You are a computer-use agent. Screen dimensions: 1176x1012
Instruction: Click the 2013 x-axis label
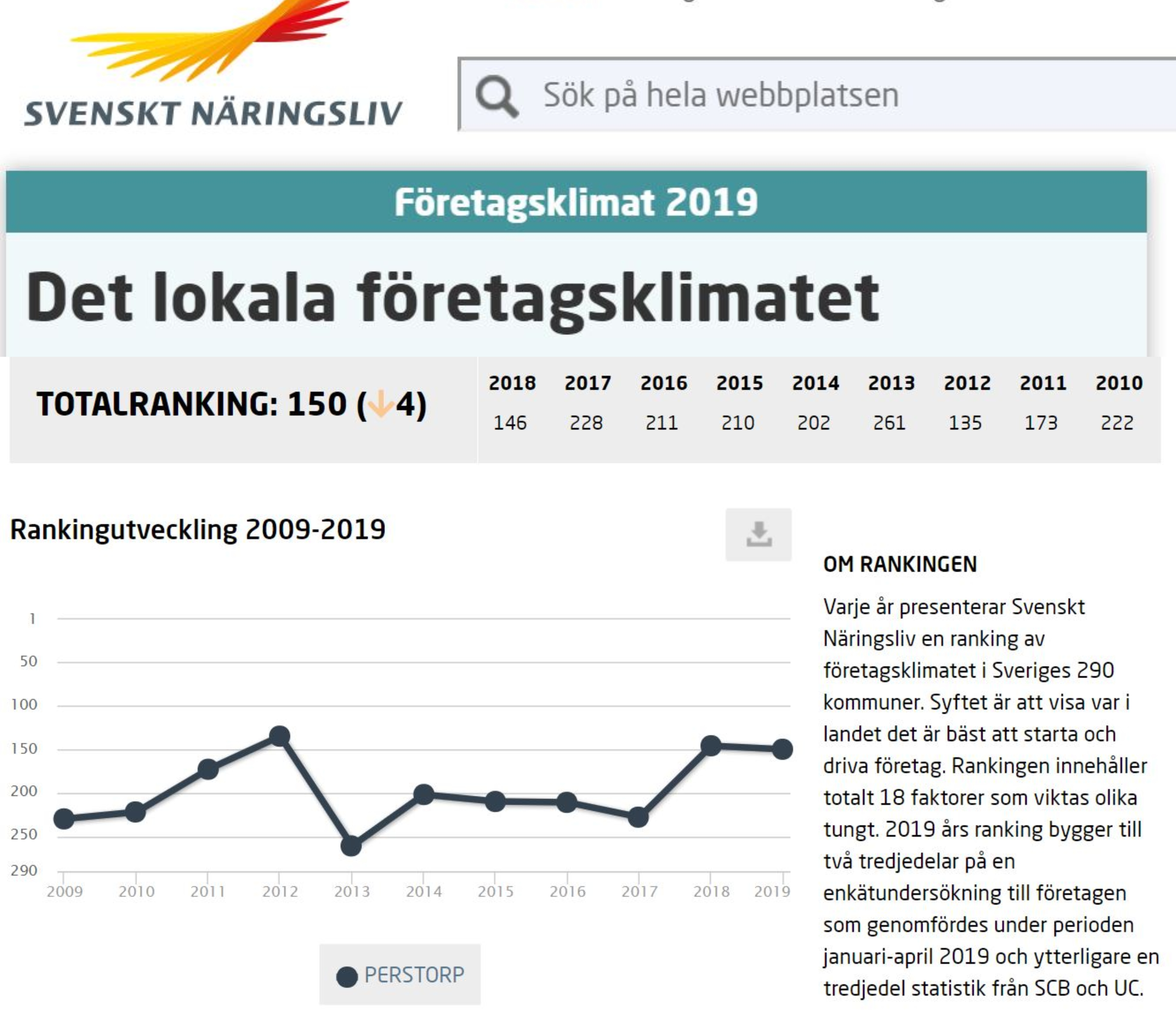352,892
